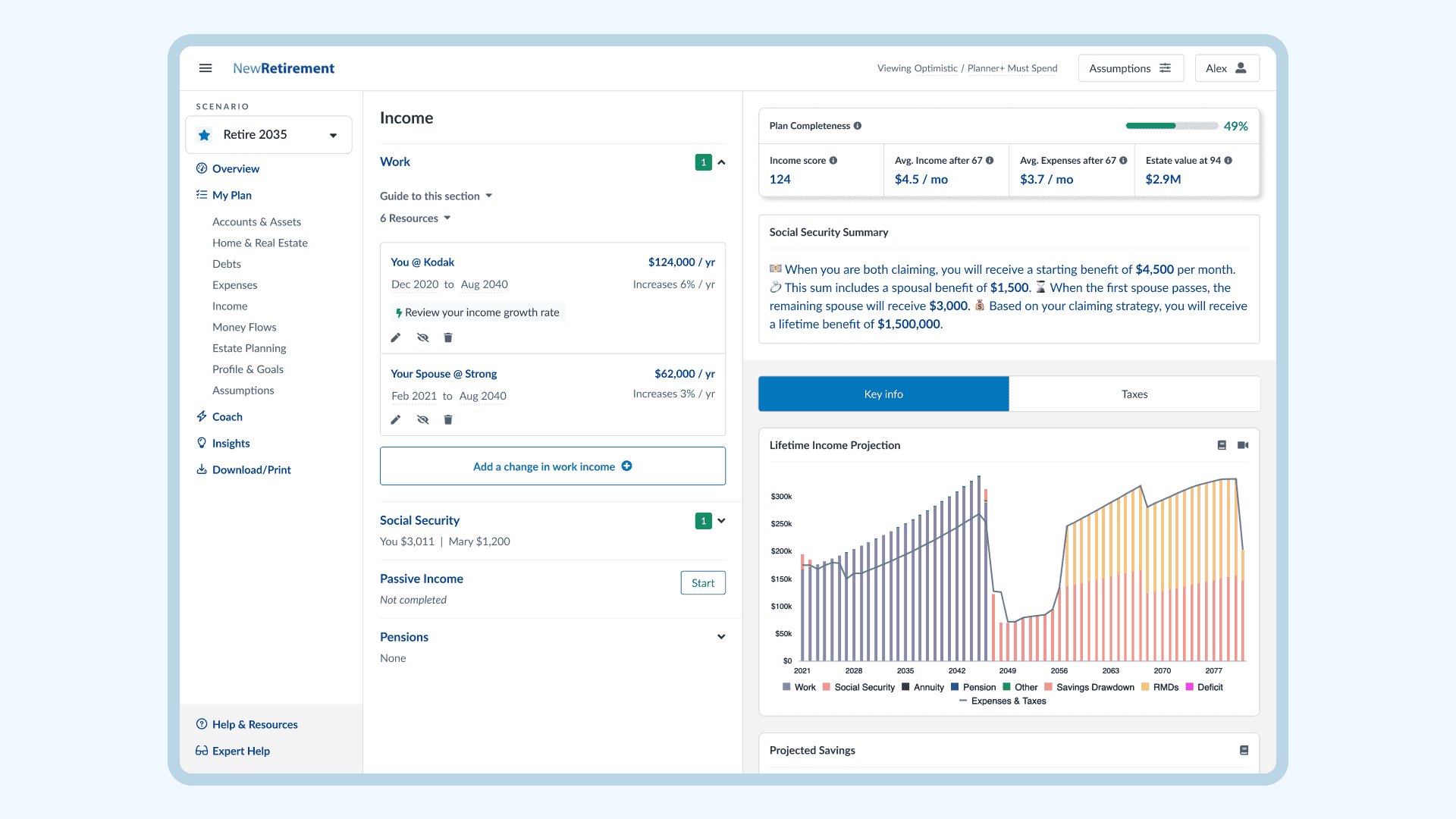
Task: Expand the Guide to this section dropdown
Action: click(x=436, y=196)
